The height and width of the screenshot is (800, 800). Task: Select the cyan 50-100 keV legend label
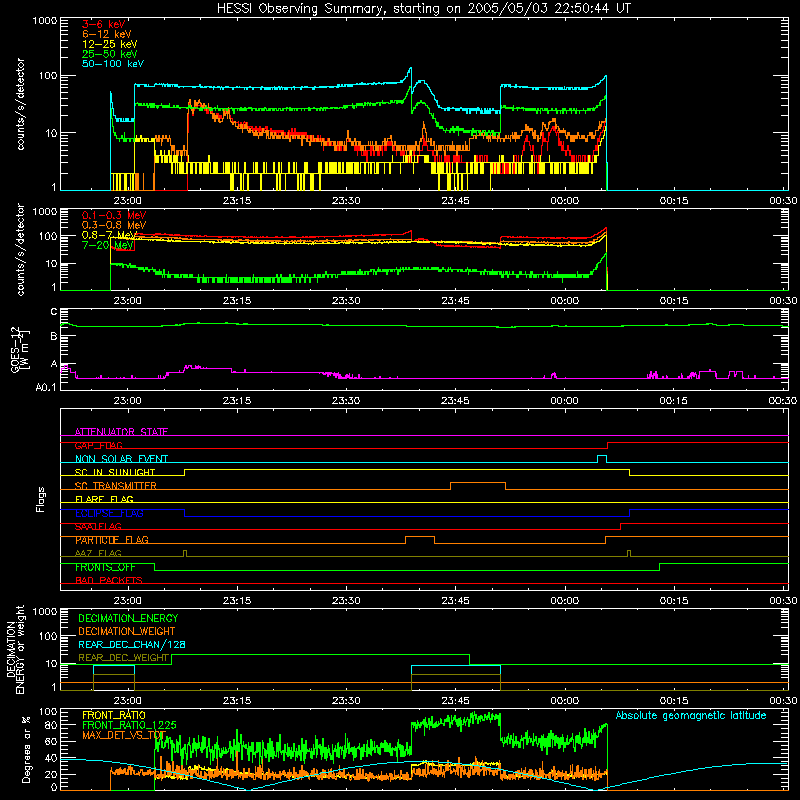point(113,63)
